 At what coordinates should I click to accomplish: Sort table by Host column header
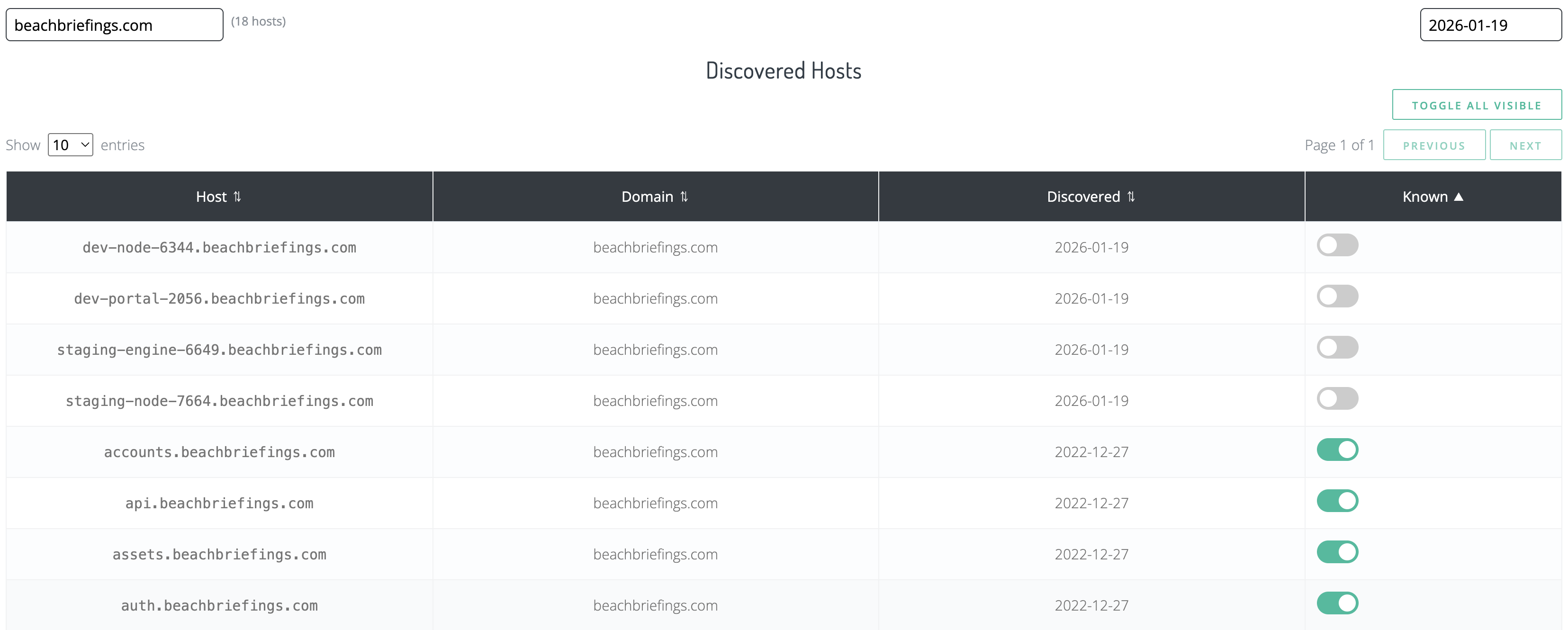pyautogui.click(x=211, y=197)
